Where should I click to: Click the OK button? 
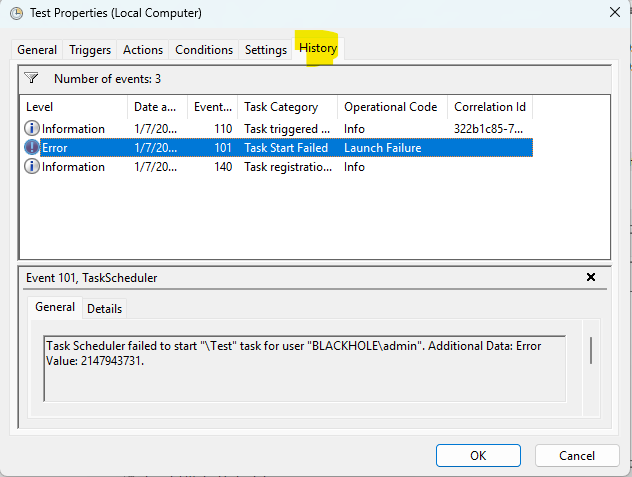478,456
